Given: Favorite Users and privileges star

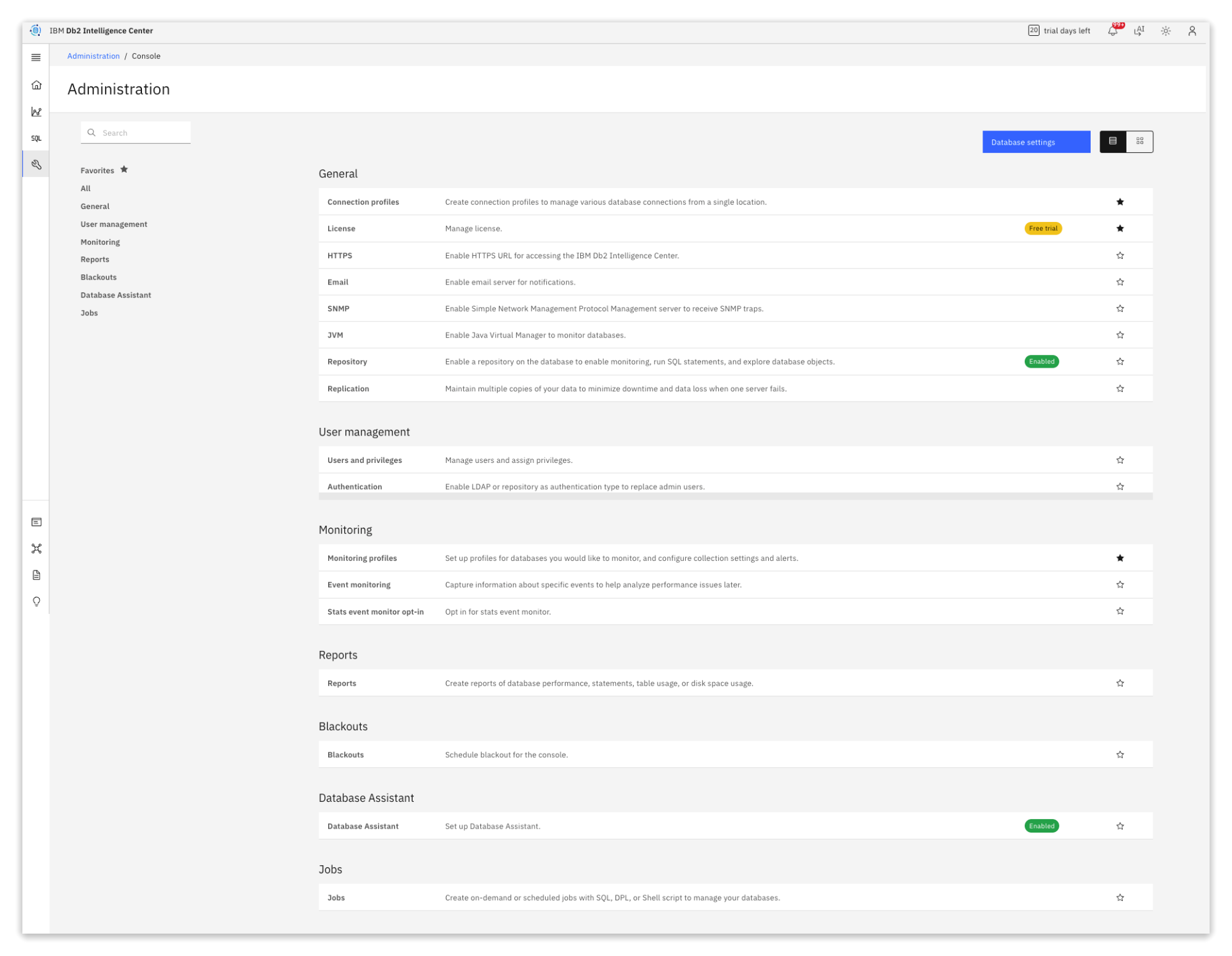Looking at the screenshot, I should (x=1120, y=460).
